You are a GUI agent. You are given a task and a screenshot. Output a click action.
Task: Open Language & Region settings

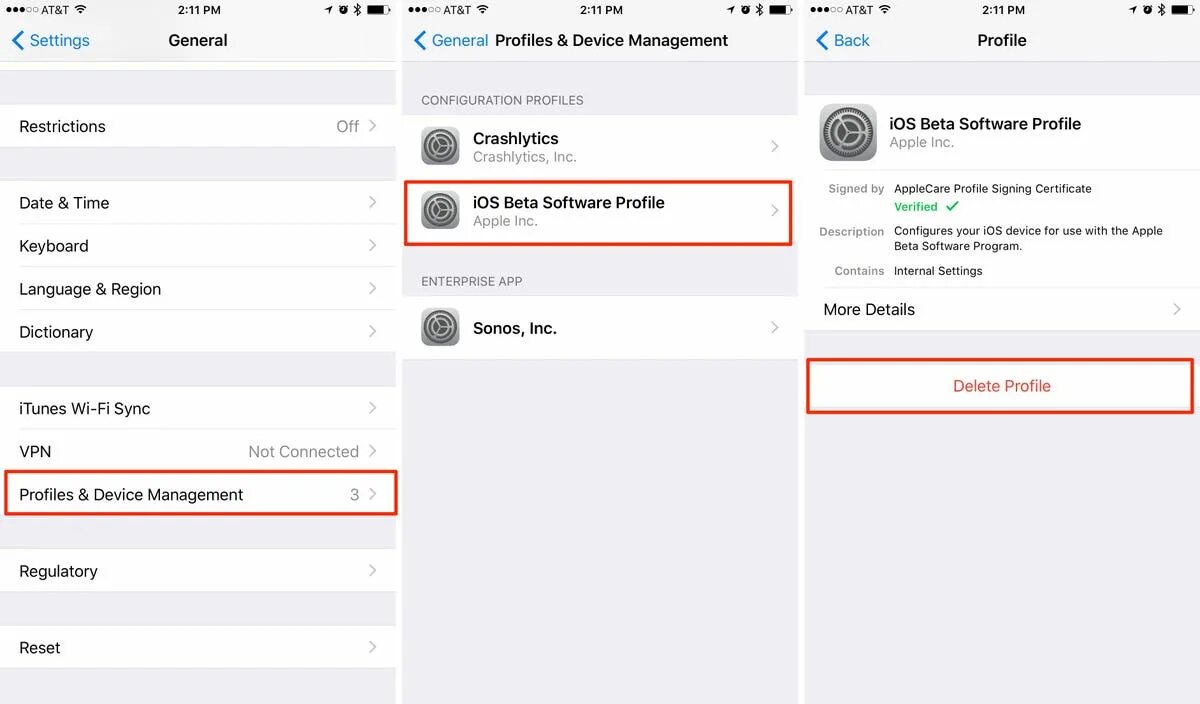click(x=198, y=288)
